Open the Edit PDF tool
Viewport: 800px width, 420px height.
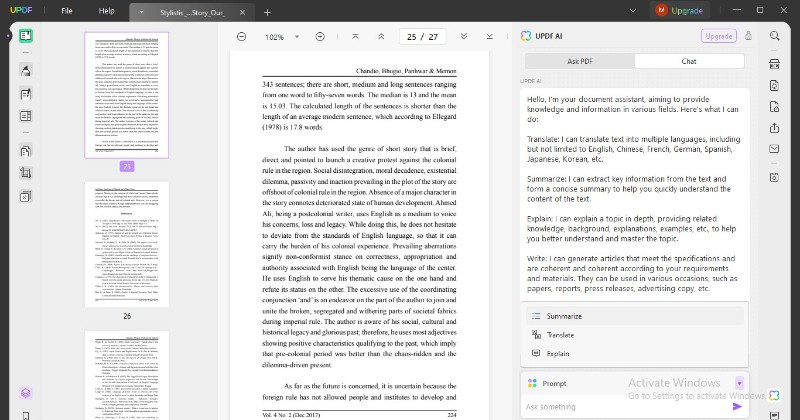coord(26,94)
